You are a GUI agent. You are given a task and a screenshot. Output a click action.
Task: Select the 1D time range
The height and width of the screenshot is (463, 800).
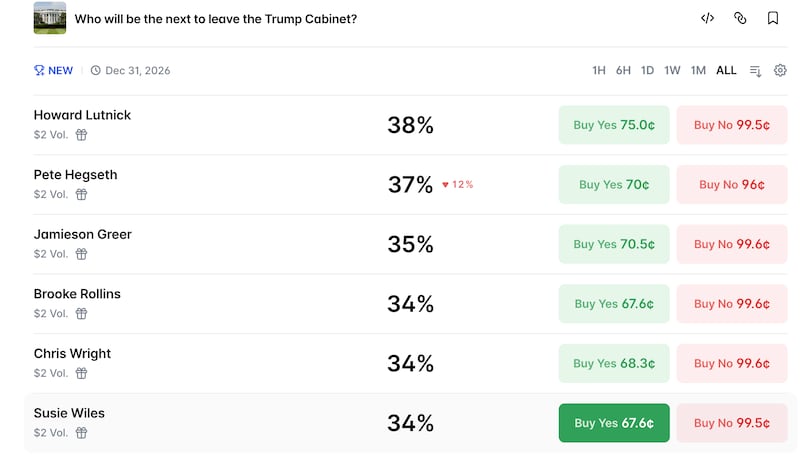pos(647,70)
